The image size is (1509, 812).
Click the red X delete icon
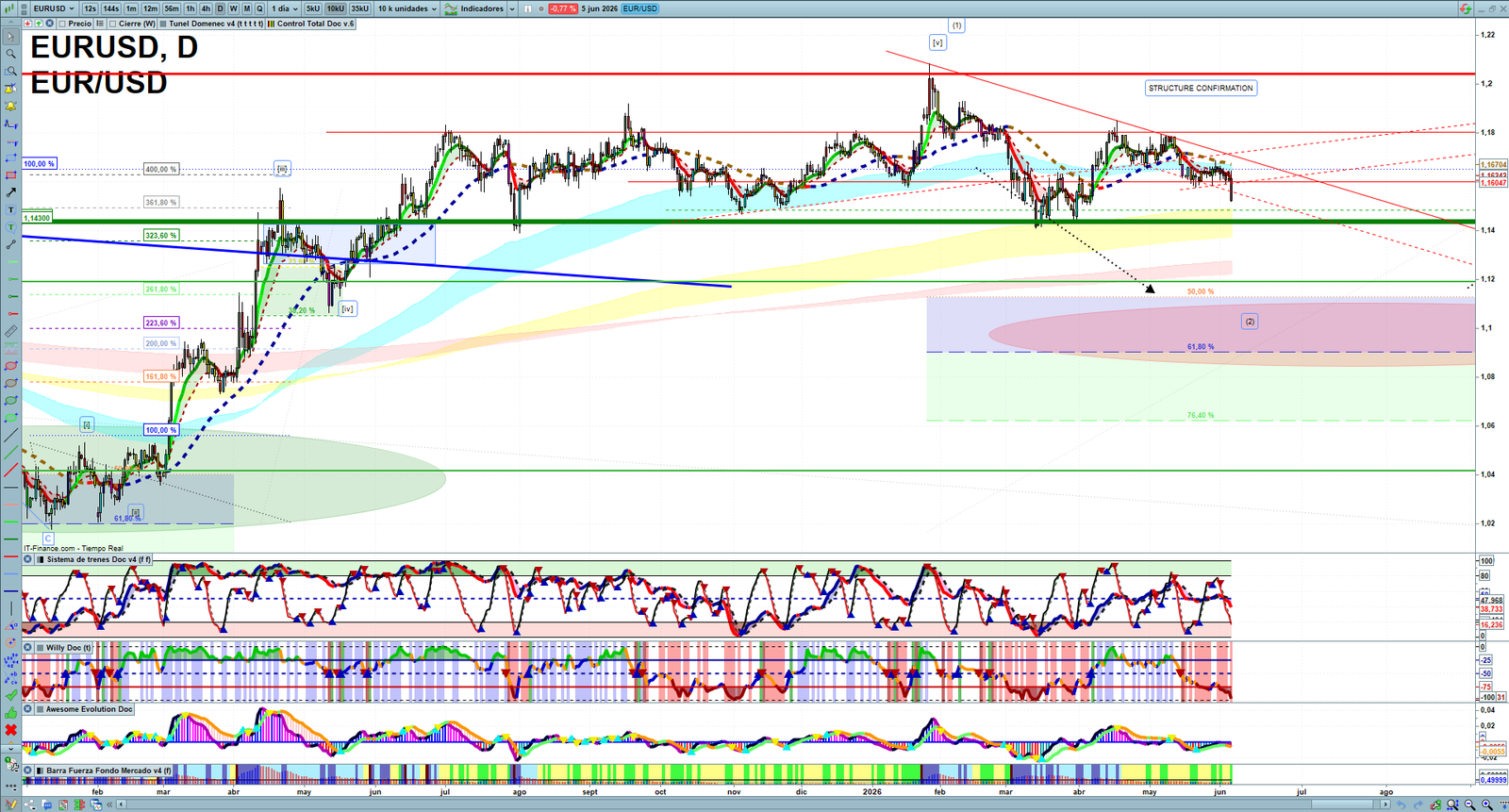10,731
